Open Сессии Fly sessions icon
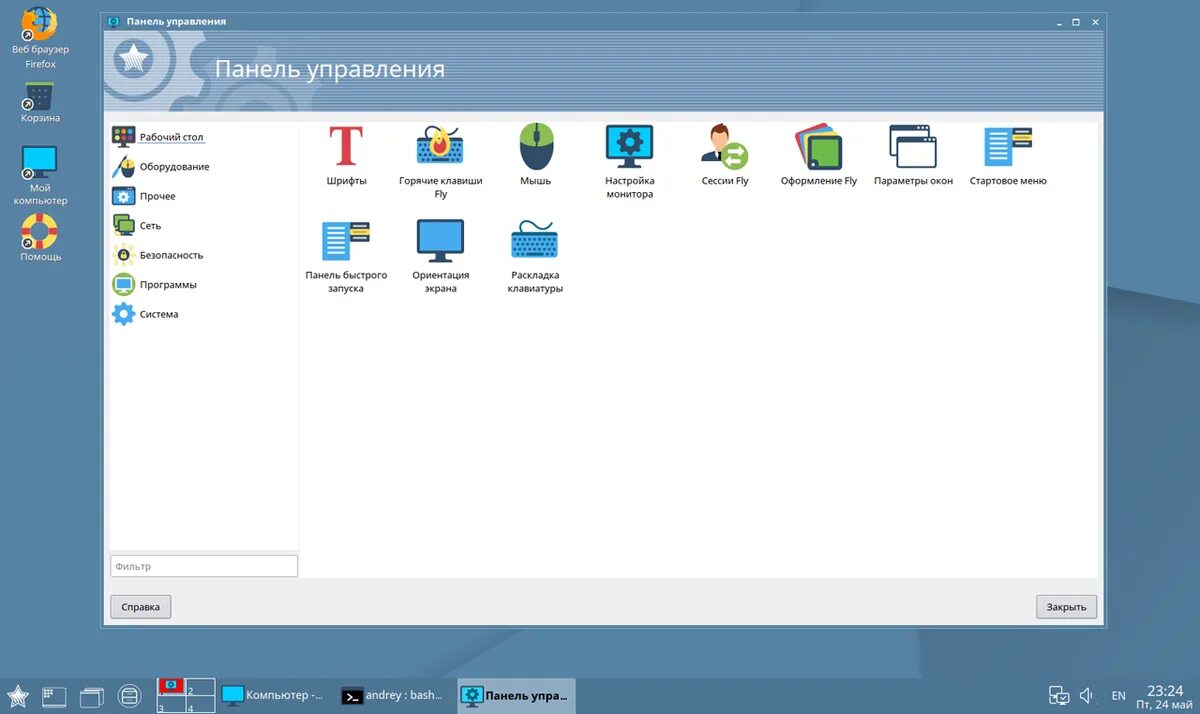1200x714 pixels. tap(724, 146)
